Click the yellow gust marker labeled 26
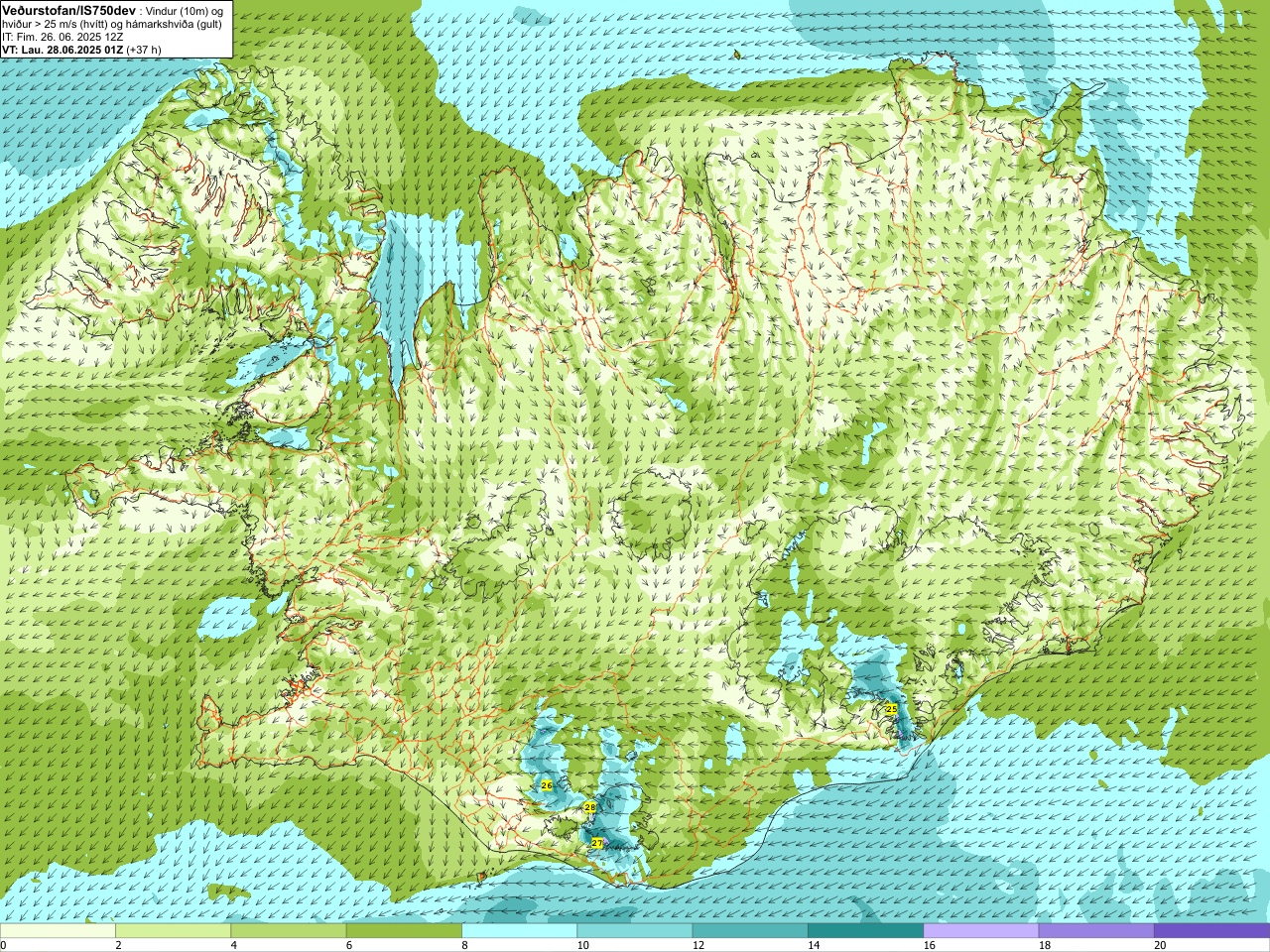 [546, 785]
